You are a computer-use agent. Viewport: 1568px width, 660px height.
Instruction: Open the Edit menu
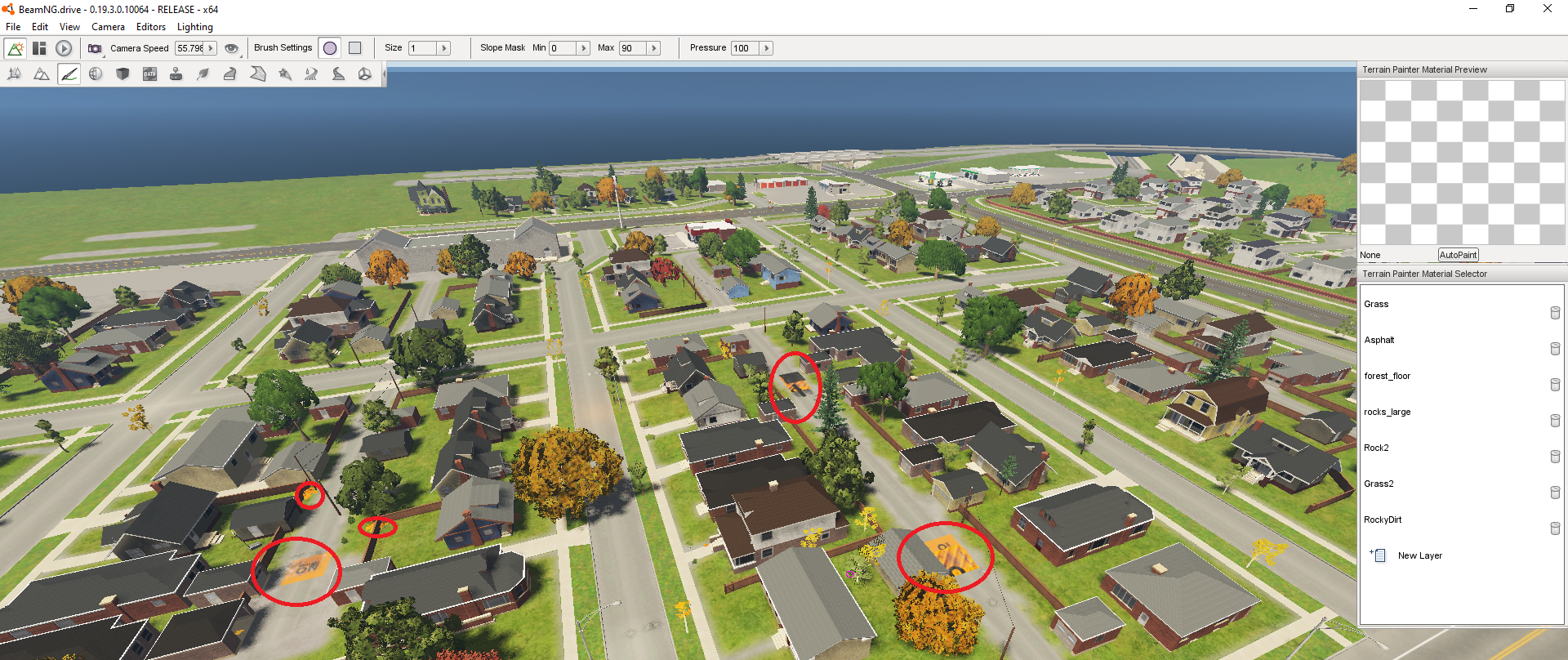[40, 27]
